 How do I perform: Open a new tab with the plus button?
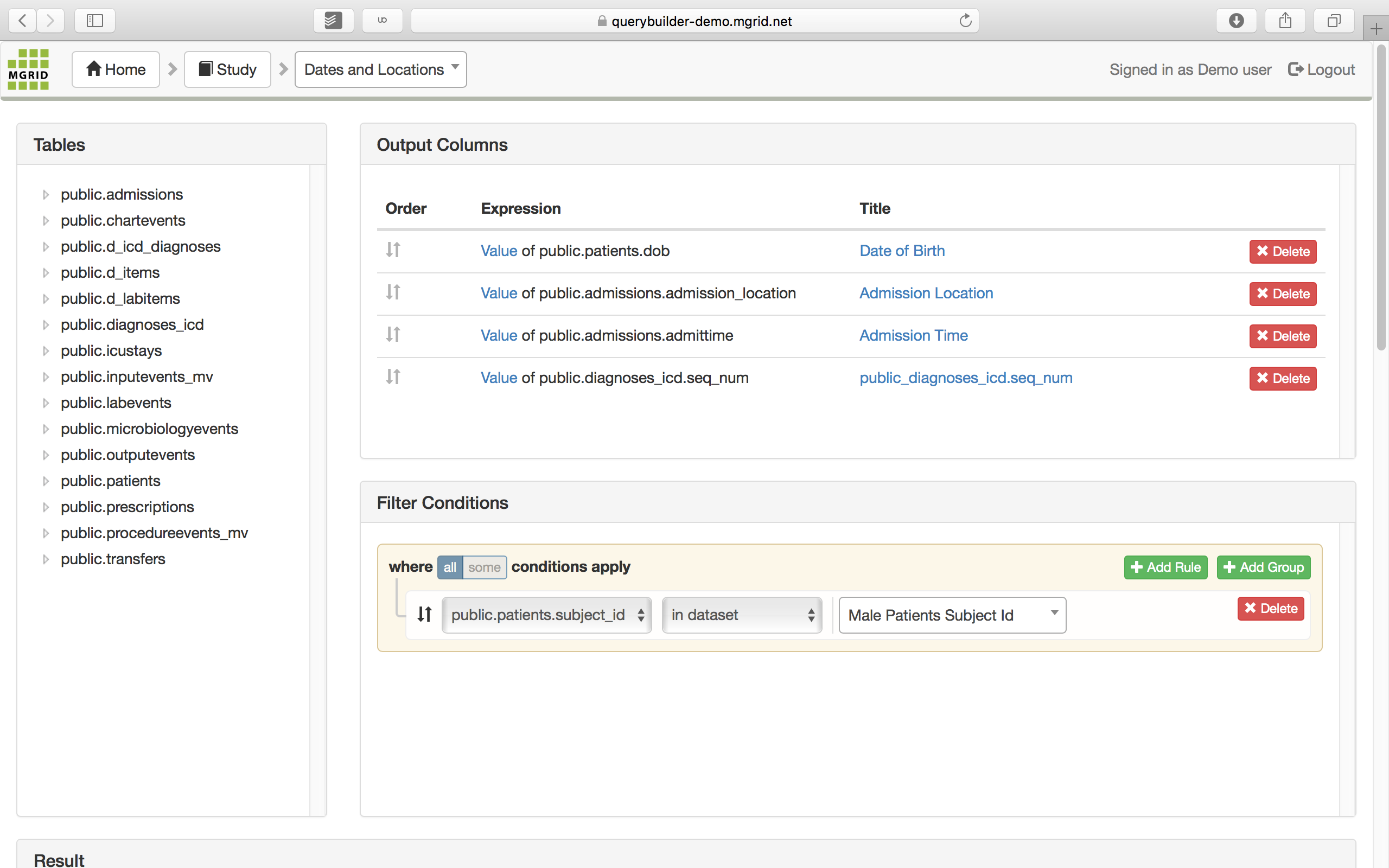[1376, 28]
